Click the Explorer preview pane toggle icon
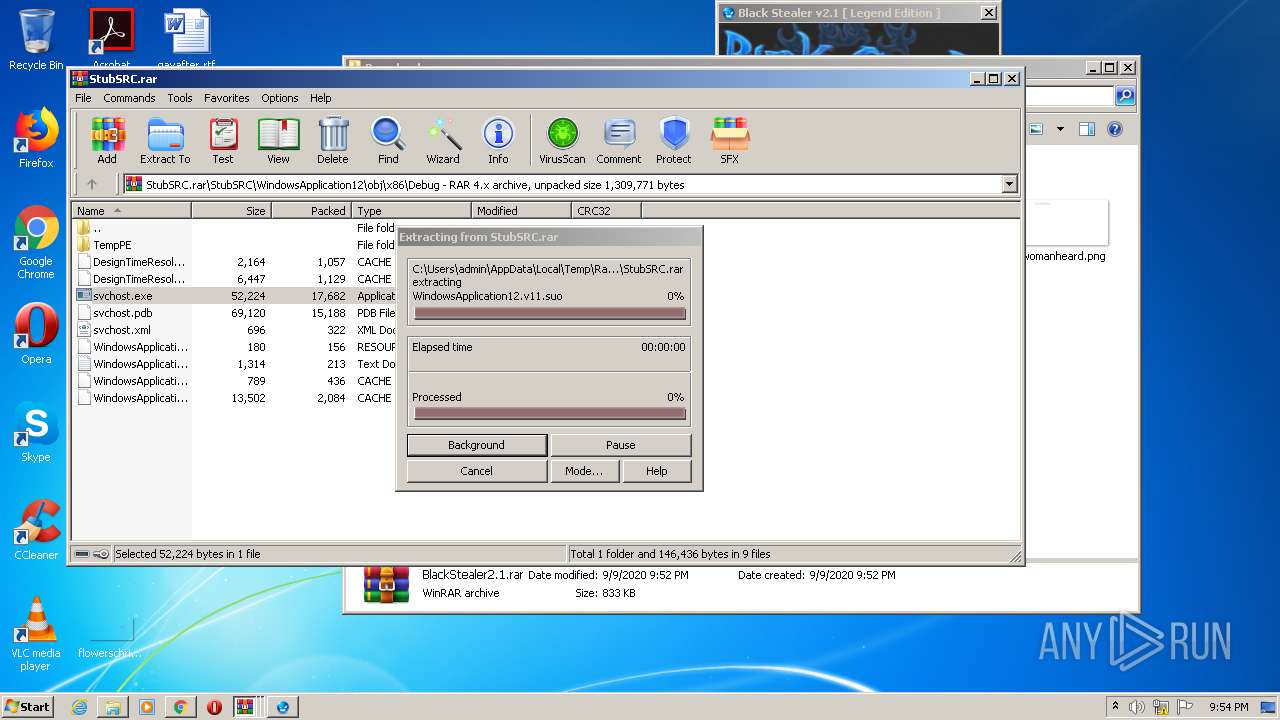This screenshot has height=720, width=1280. click(1087, 129)
